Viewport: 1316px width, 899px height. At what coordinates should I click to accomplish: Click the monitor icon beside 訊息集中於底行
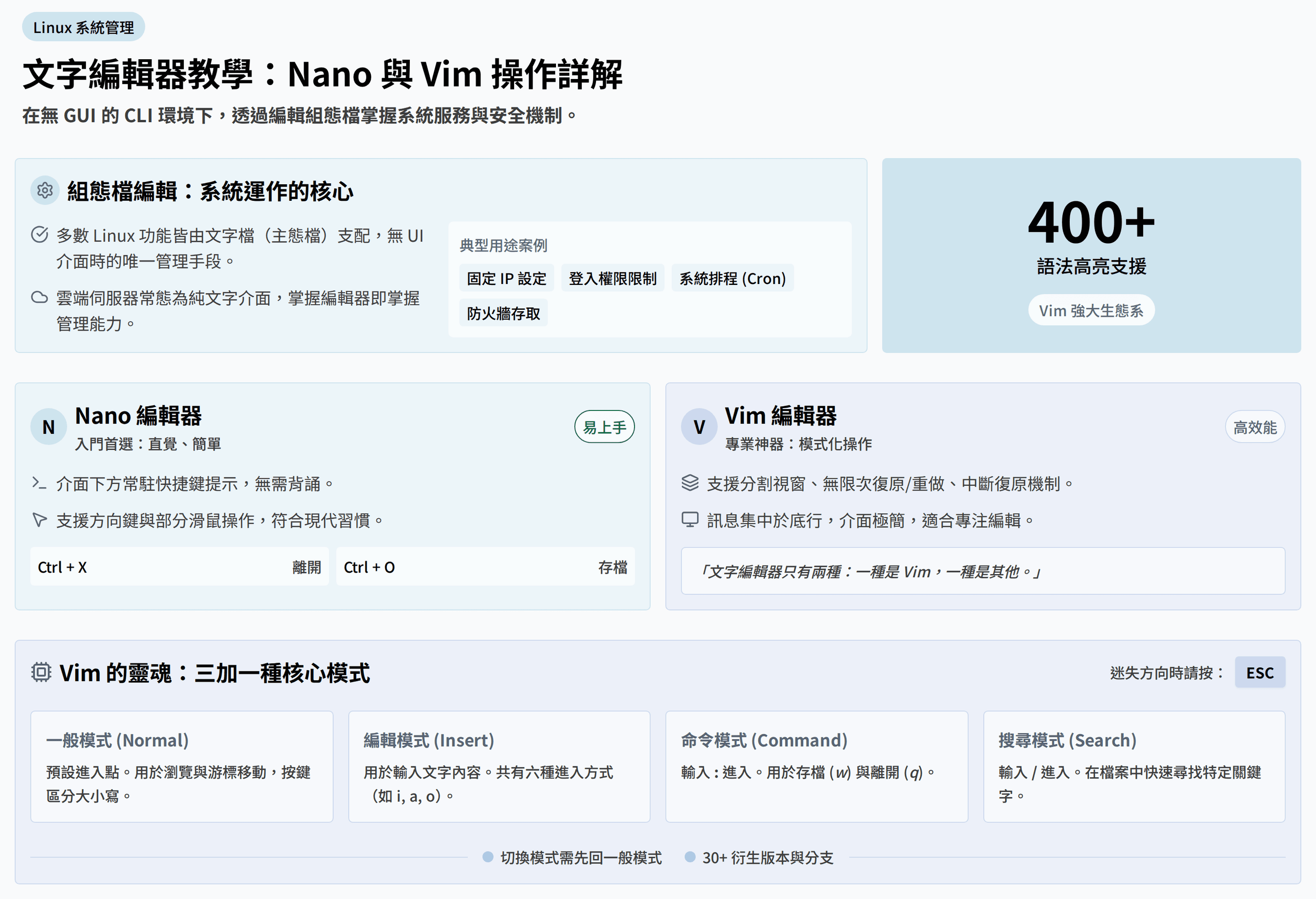689,520
